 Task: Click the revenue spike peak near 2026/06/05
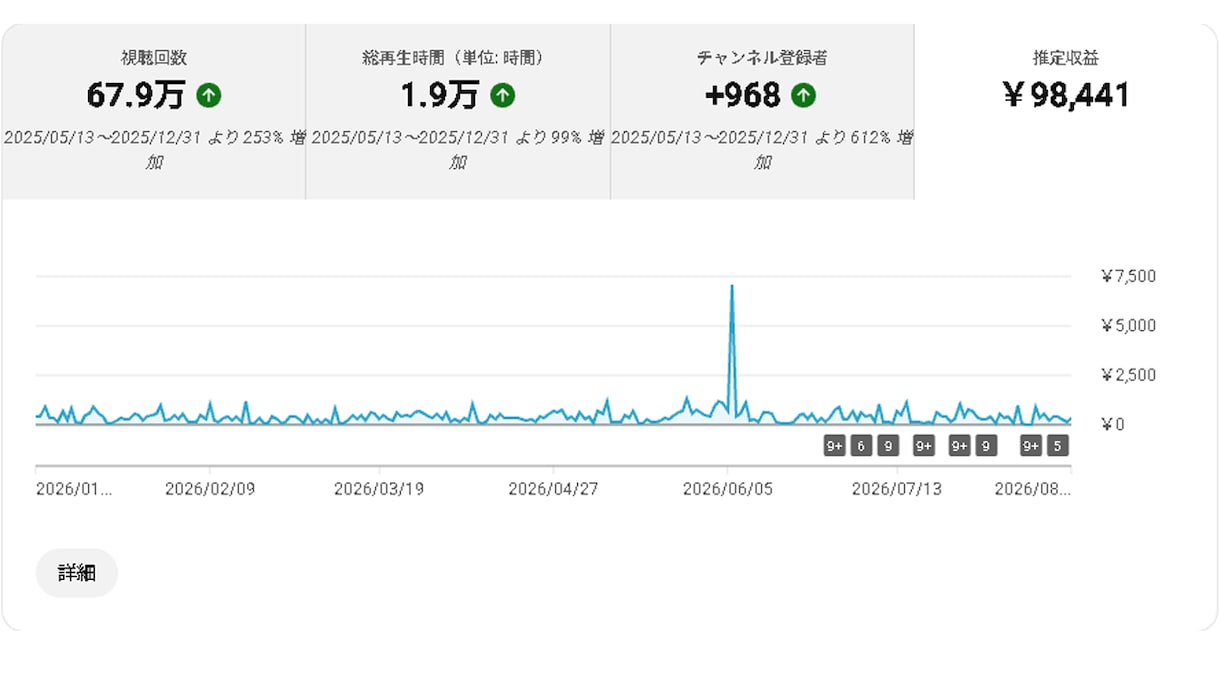tap(732, 287)
